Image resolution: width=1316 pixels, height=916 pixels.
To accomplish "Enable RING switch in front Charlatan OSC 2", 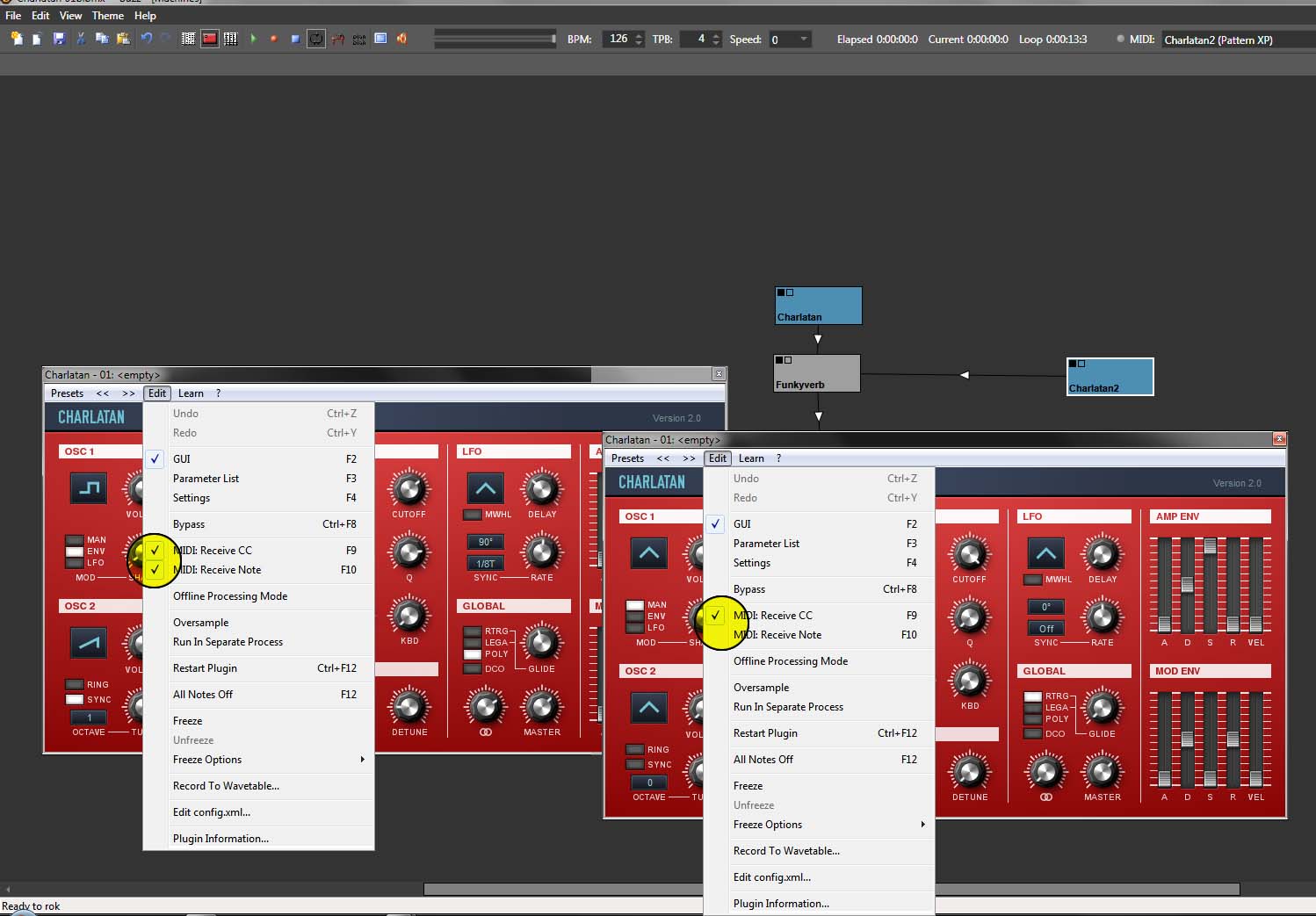I will [634, 750].
